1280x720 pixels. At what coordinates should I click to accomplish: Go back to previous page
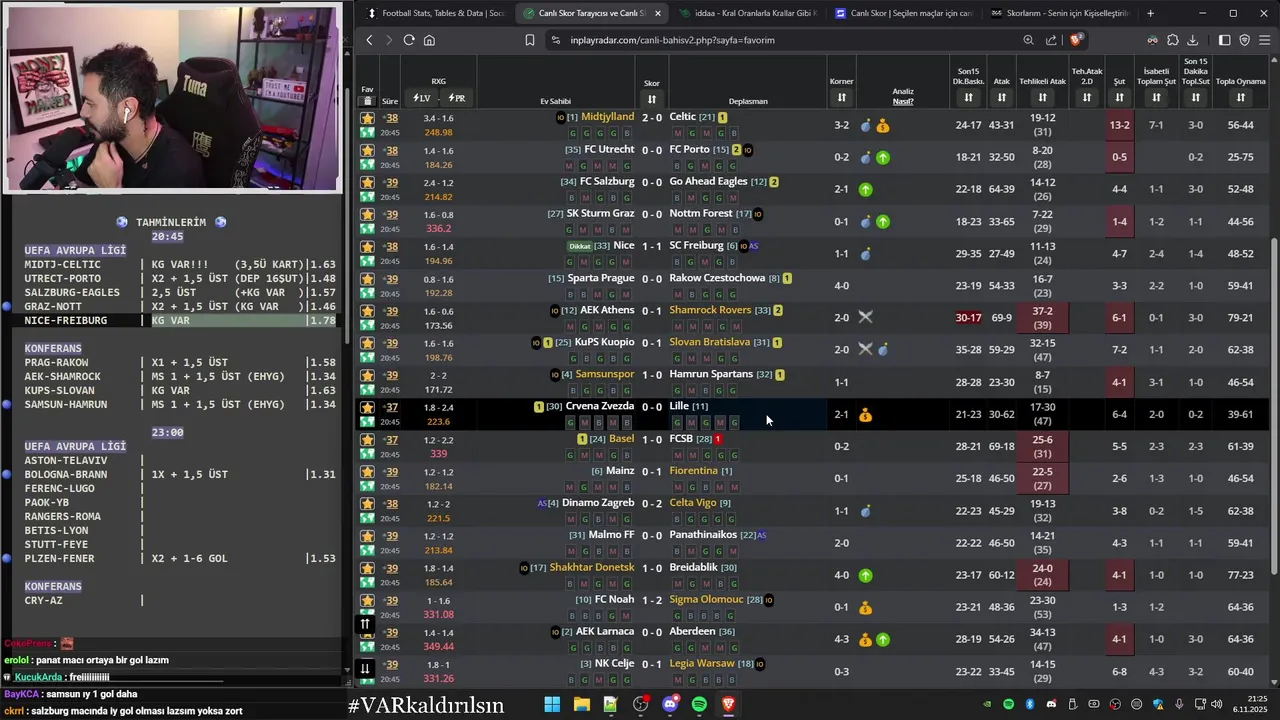pos(369,40)
